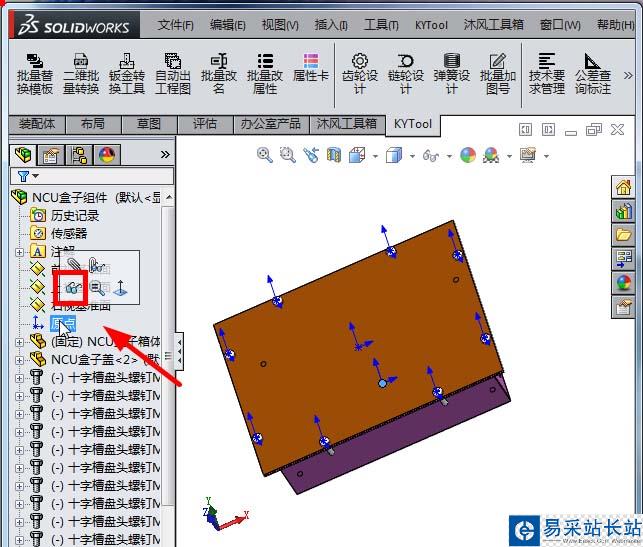Open the 批量替换模板 tool
The width and height of the screenshot is (643, 547).
tap(35, 74)
